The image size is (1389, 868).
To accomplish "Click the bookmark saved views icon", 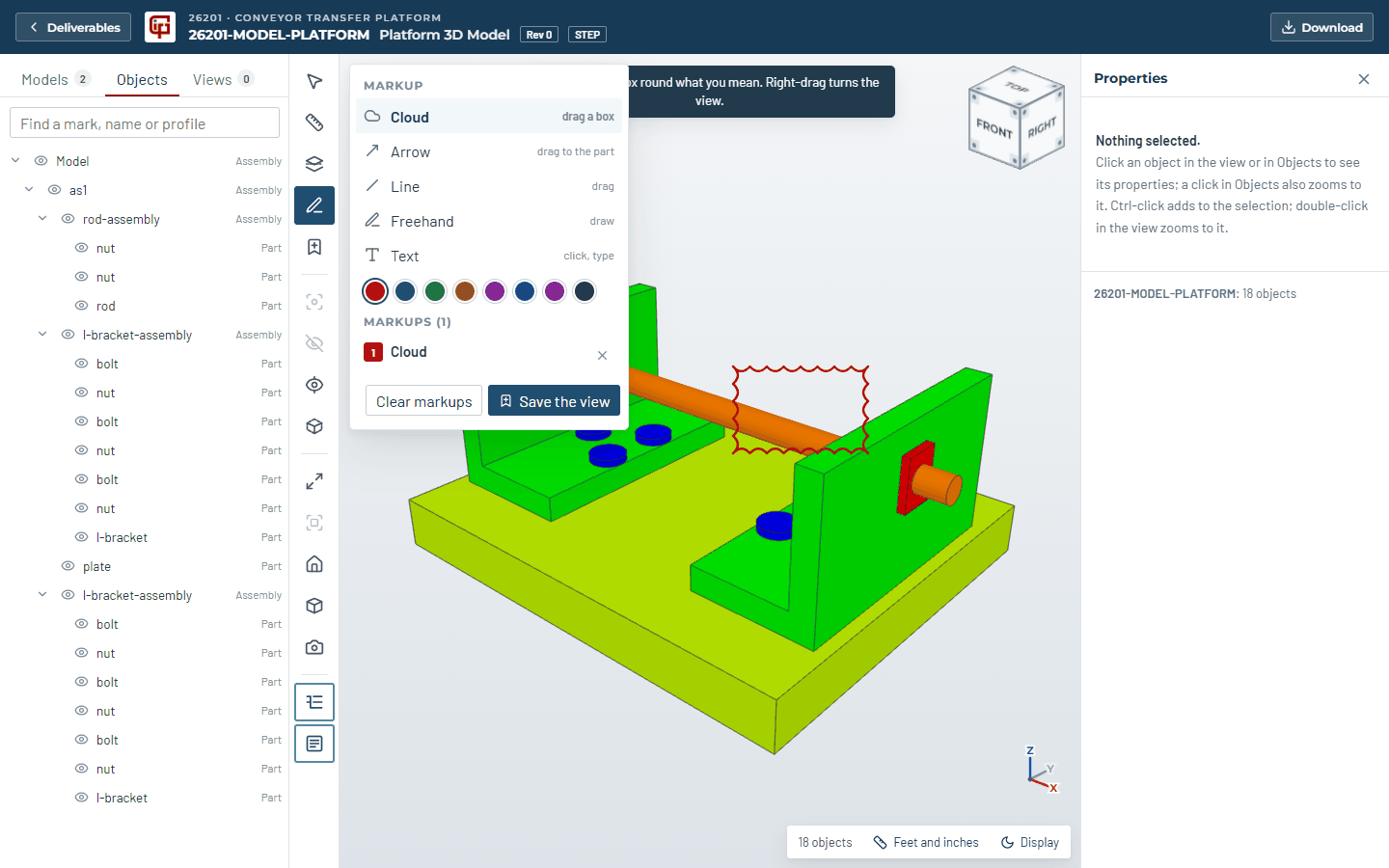I will (x=314, y=247).
